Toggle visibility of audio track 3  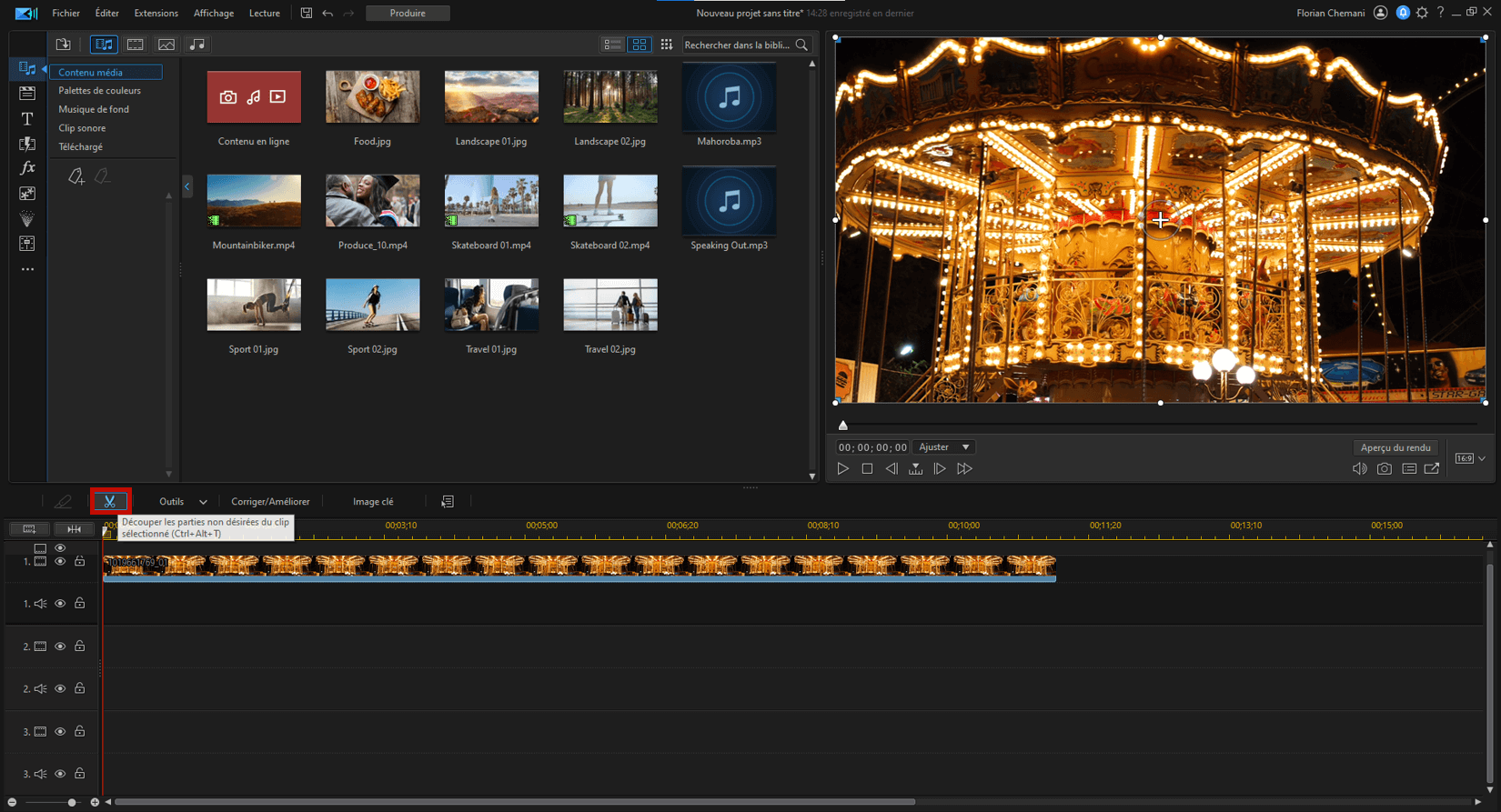60,774
